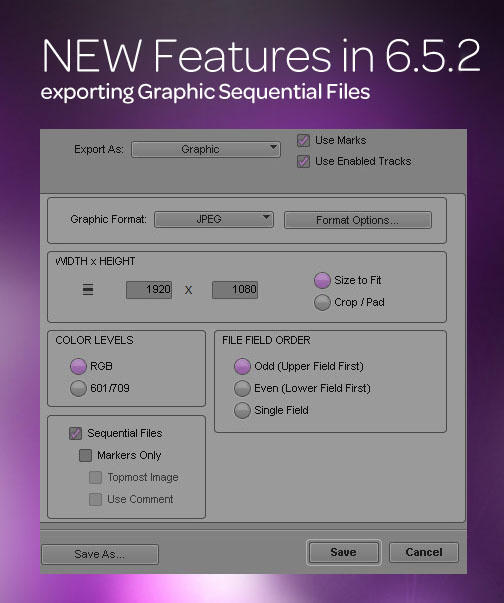
Task: Uncheck Use Enabled Tracks checkbox
Action: point(303,162)
